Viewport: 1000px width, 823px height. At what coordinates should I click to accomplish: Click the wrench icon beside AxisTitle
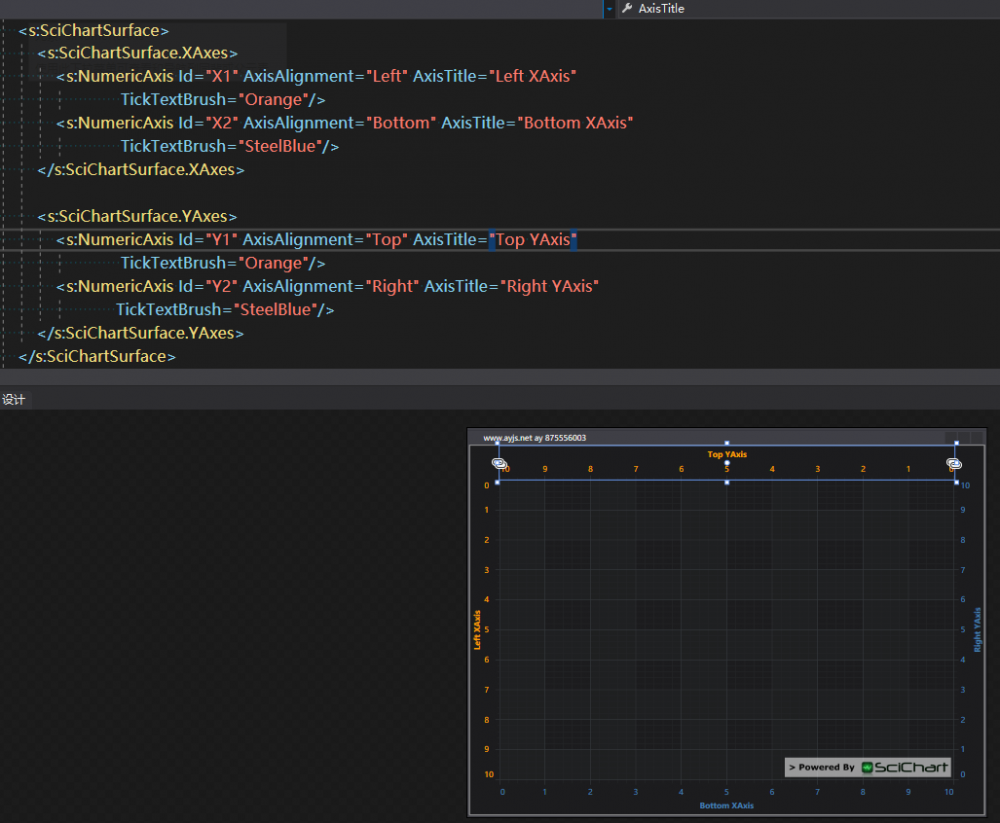click(627, 8)
